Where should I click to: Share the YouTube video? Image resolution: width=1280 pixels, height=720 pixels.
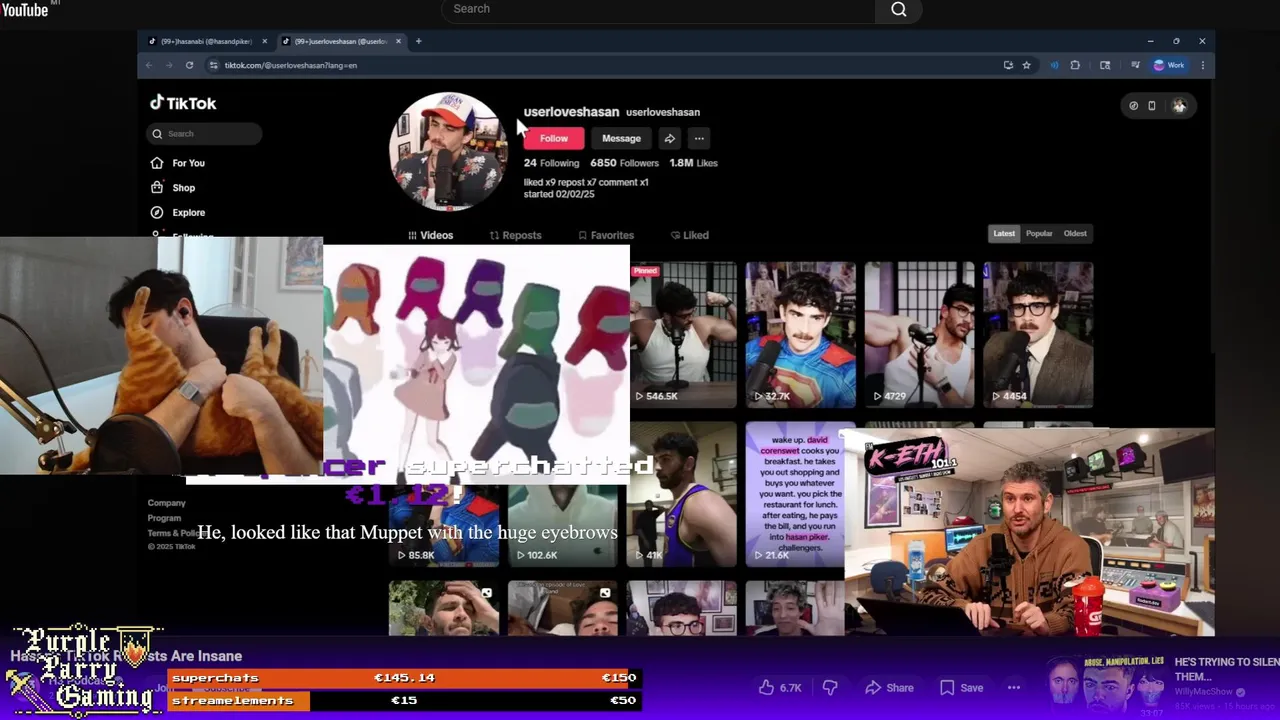889,688
